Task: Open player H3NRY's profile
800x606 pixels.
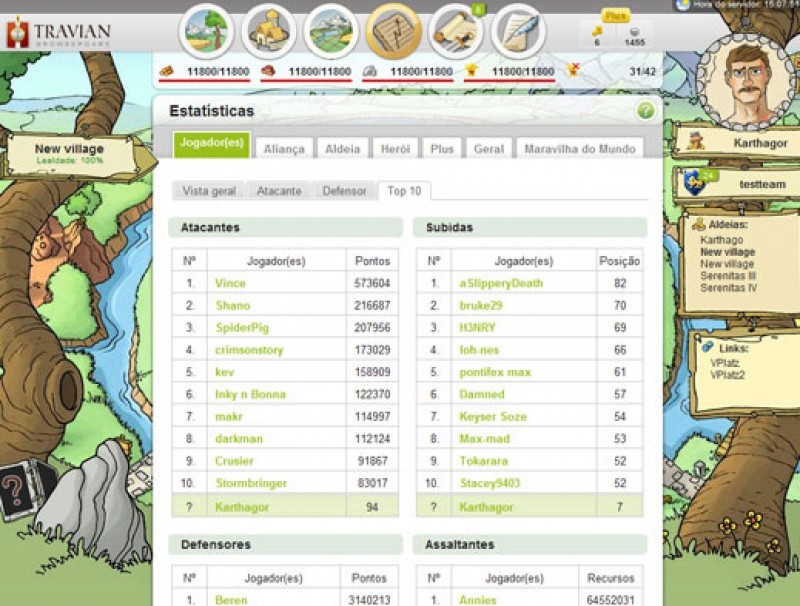Action: coord(477,327)
